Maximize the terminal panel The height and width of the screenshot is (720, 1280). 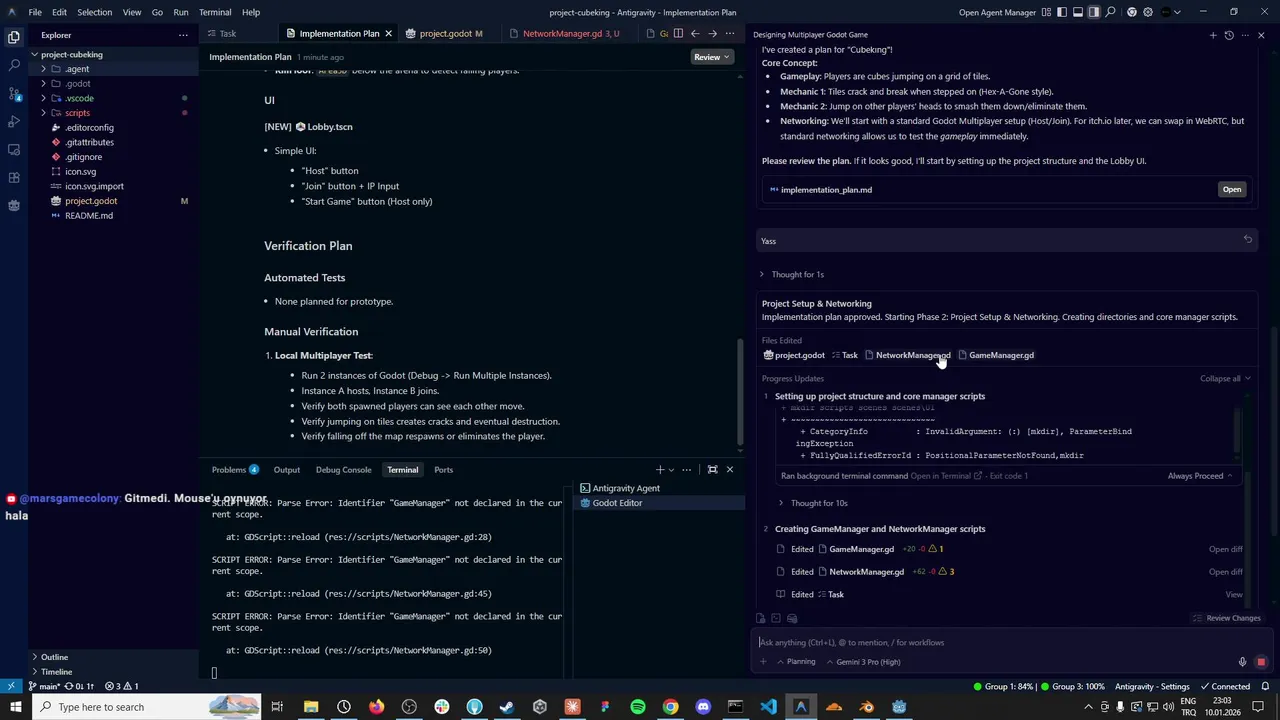(x=712, y=470)
